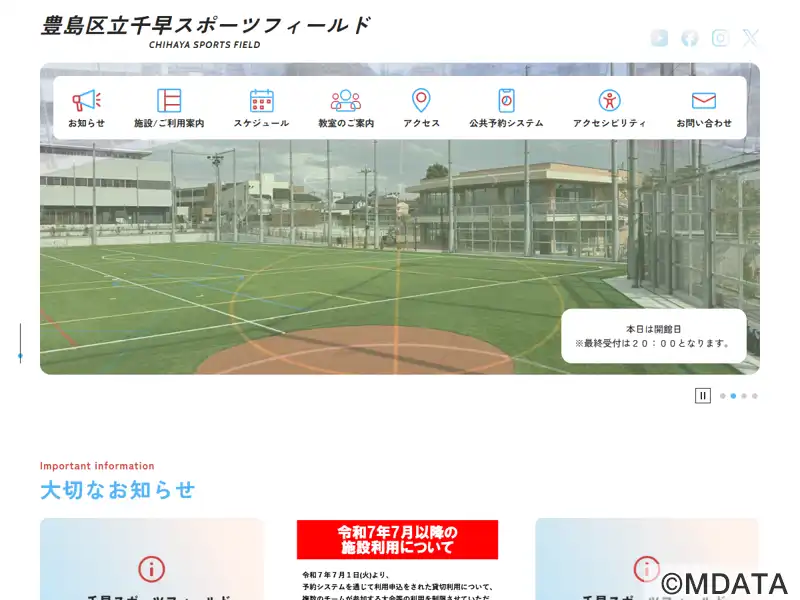Open the お問い合わせ menu label
Viewport: 800px width, 600px height.
(704, 123)
